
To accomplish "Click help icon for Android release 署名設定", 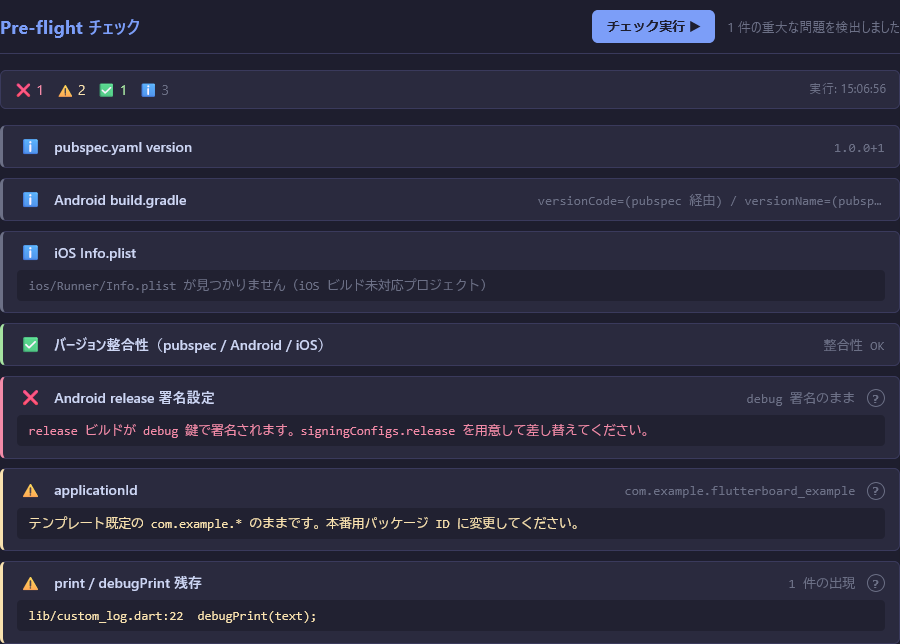I will tap(875, 398).
